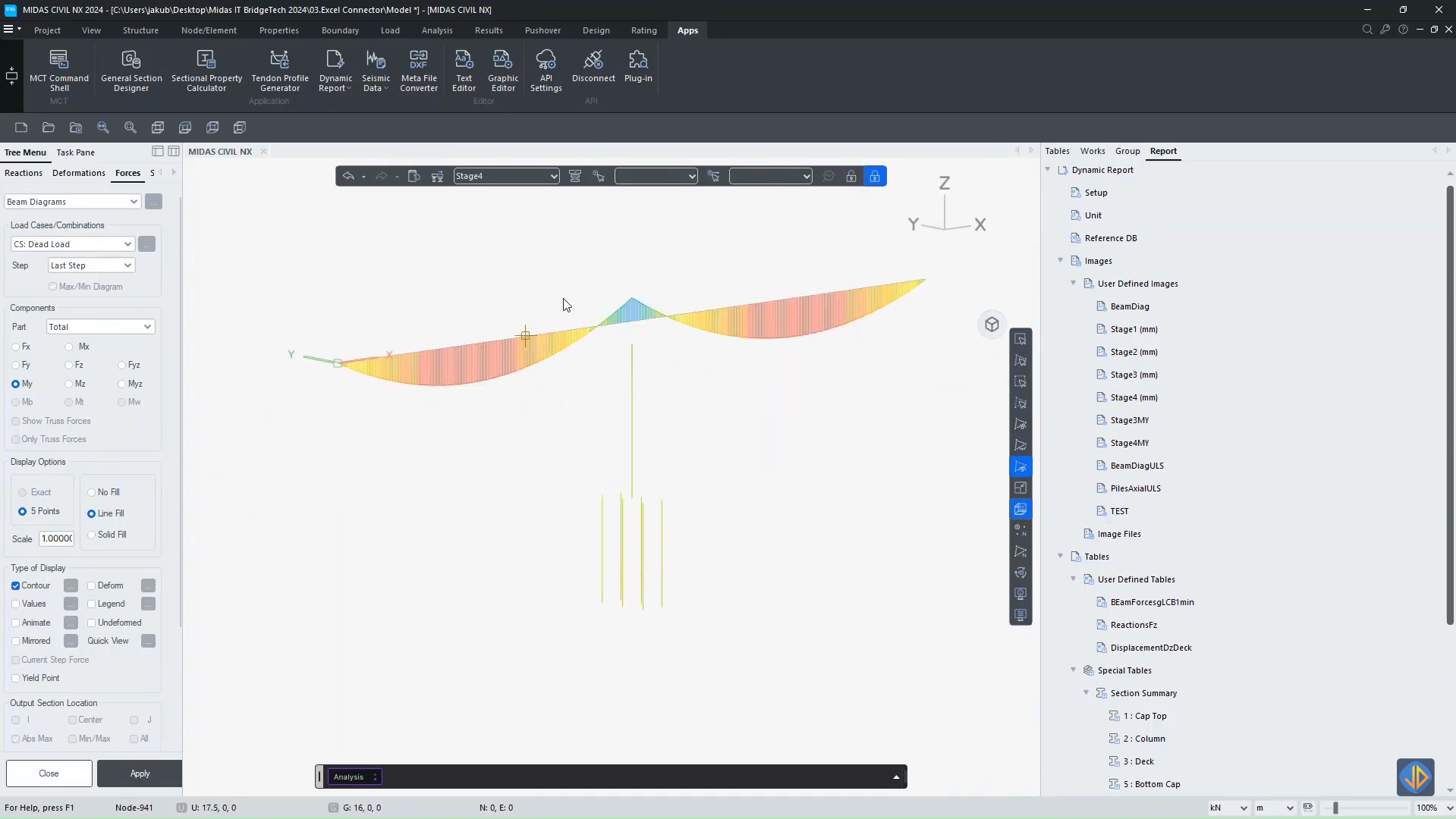Click the New file toolbar icon
1456x819 pixels.
pos(21,127)
